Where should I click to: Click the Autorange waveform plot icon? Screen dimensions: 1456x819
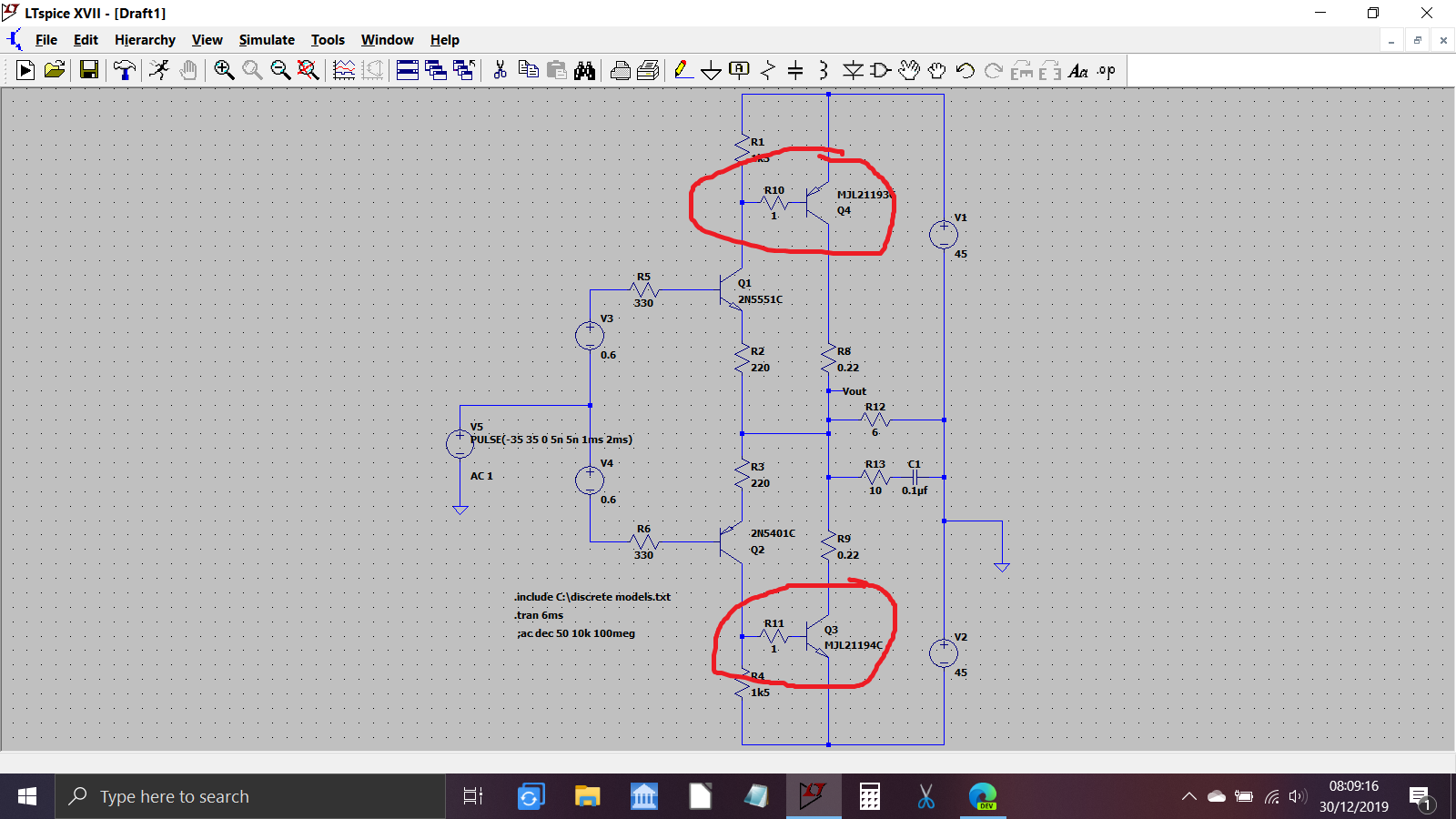coord(344,70)
